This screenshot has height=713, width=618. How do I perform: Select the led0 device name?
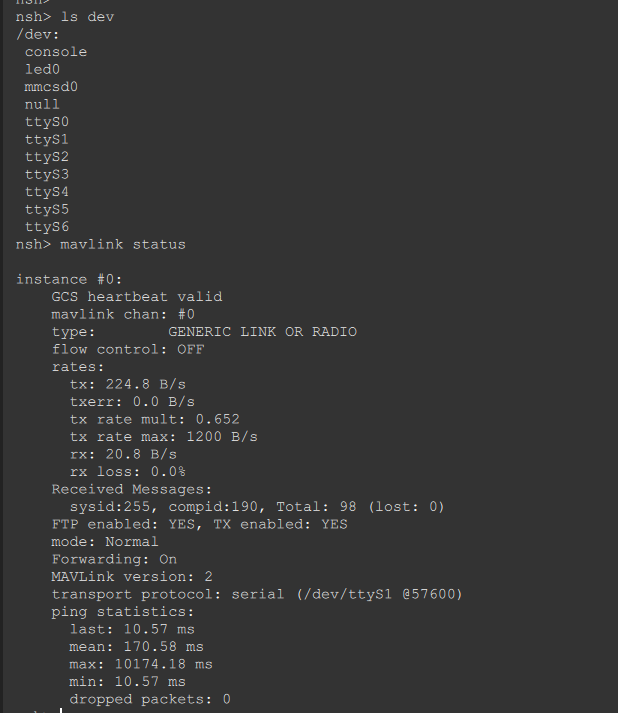[x=42, y=69]
